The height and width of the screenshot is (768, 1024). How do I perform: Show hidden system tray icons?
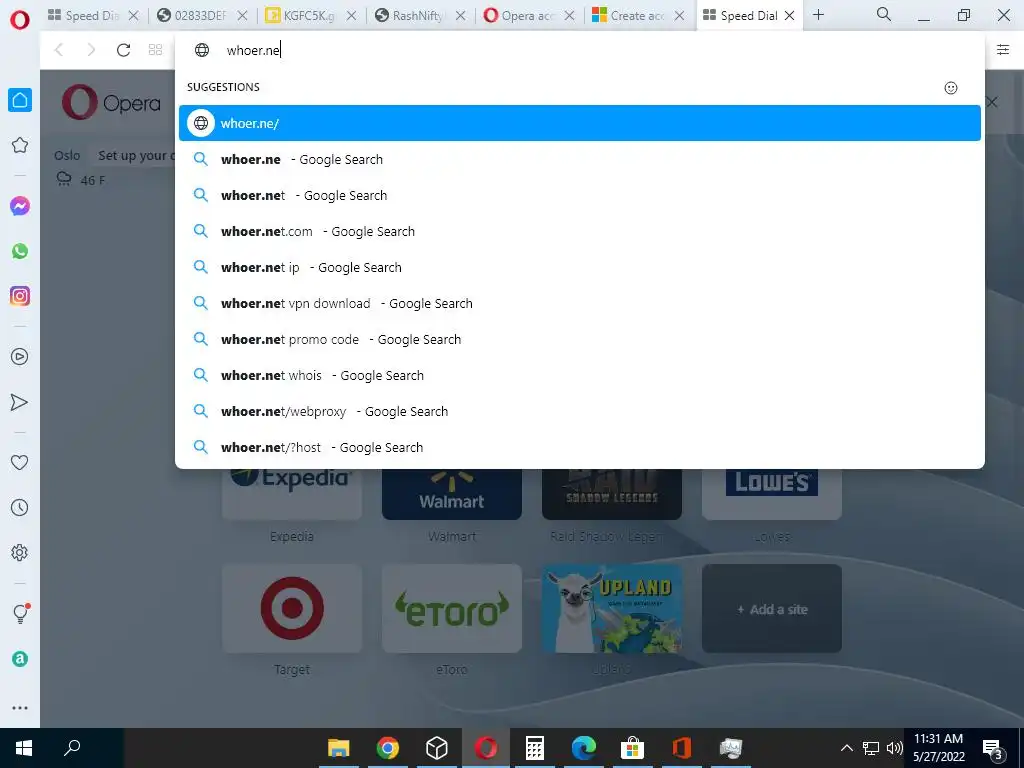846,748
